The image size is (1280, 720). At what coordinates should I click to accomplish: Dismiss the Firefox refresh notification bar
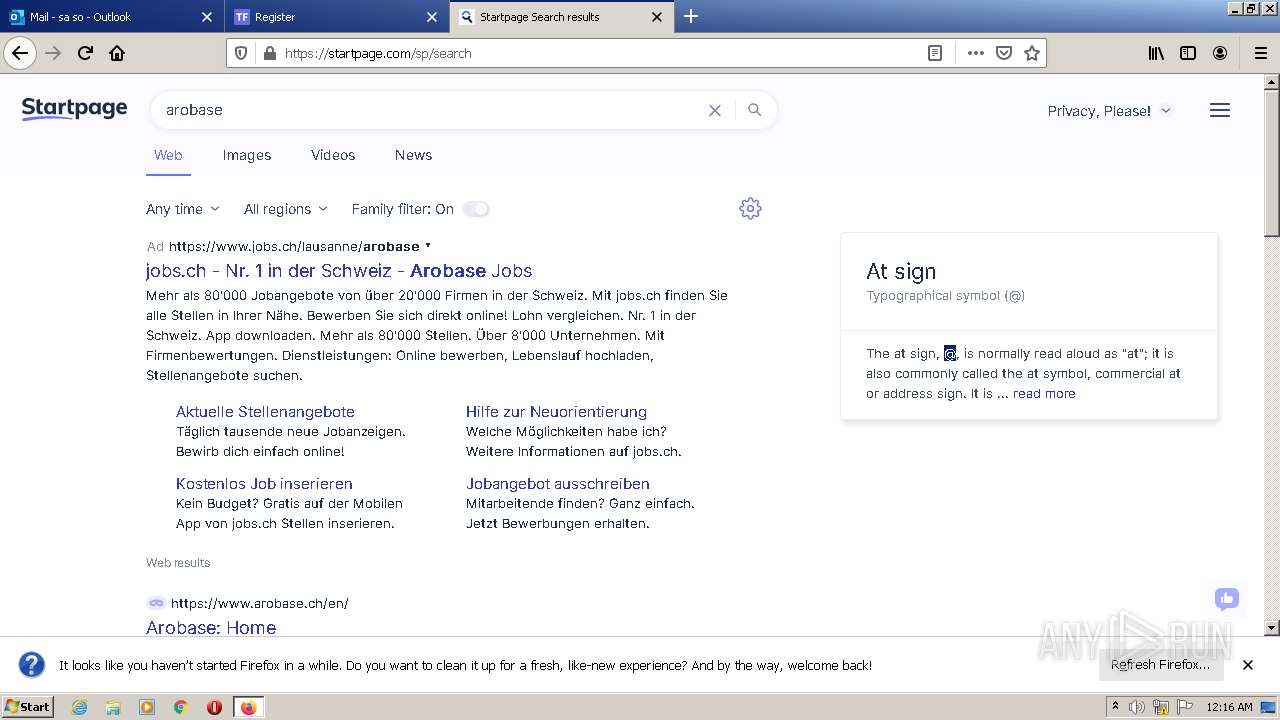[1248, 665]
